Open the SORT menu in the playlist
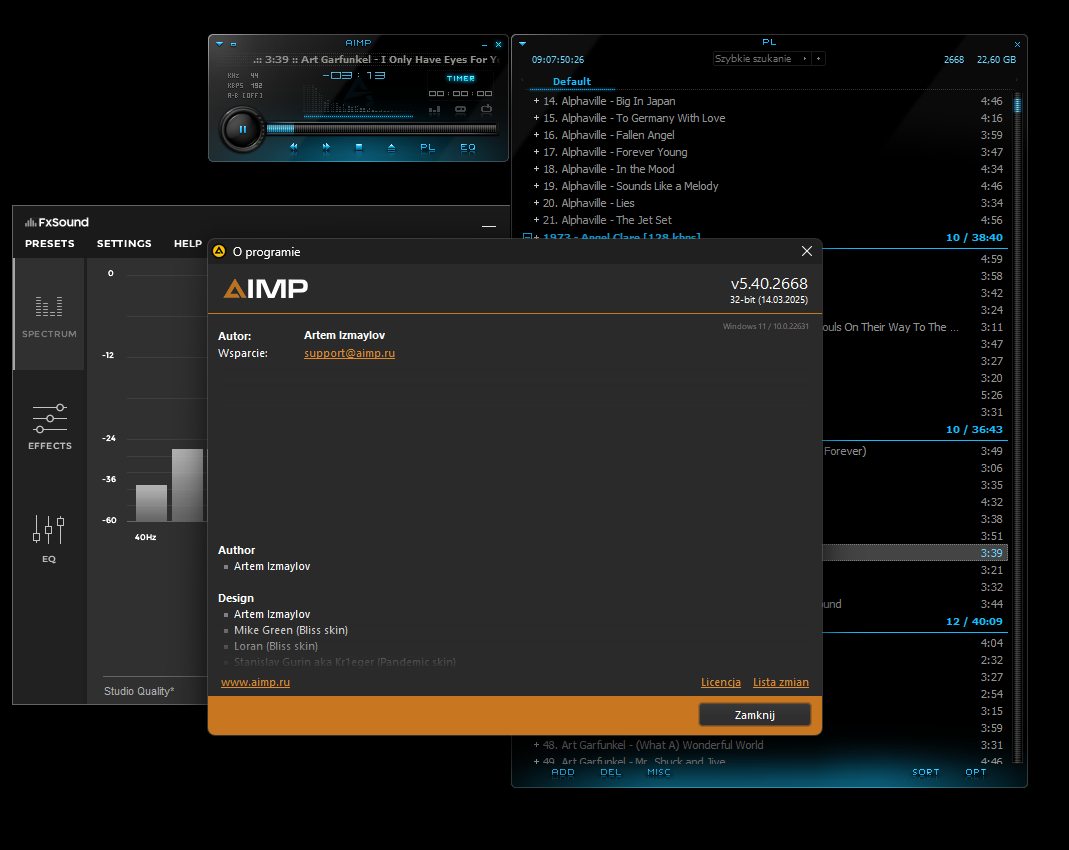 tap(926, 772)
